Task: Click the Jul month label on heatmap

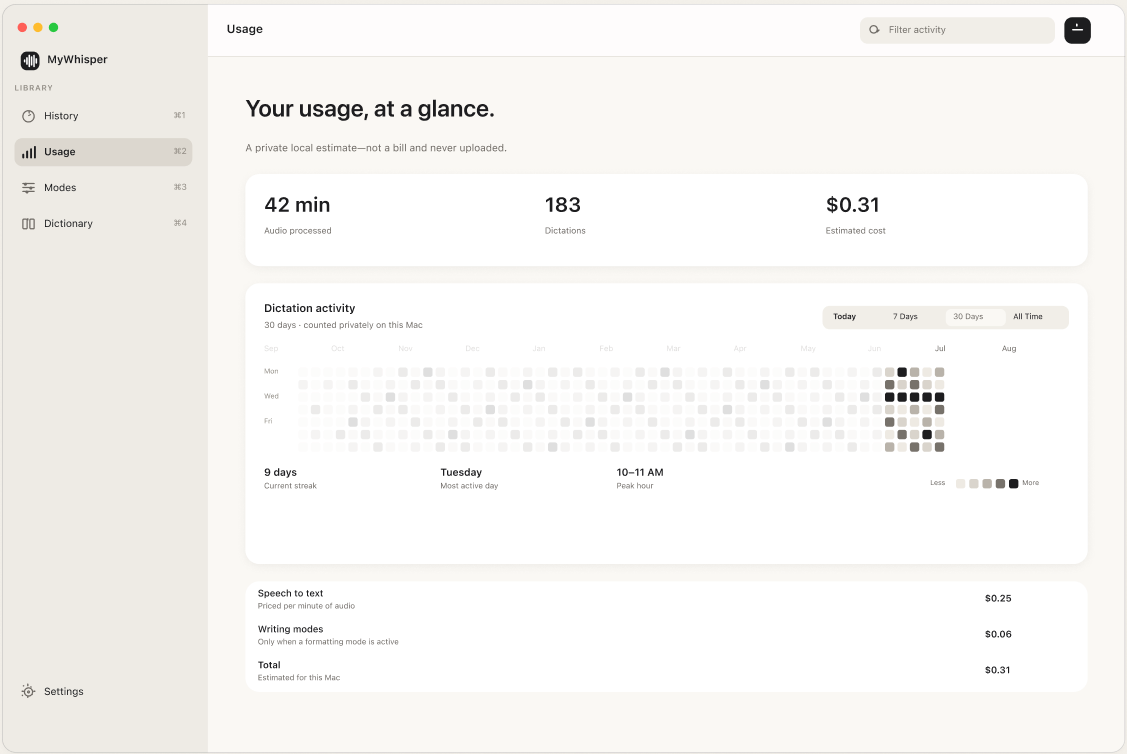Action: pos(940,349)
